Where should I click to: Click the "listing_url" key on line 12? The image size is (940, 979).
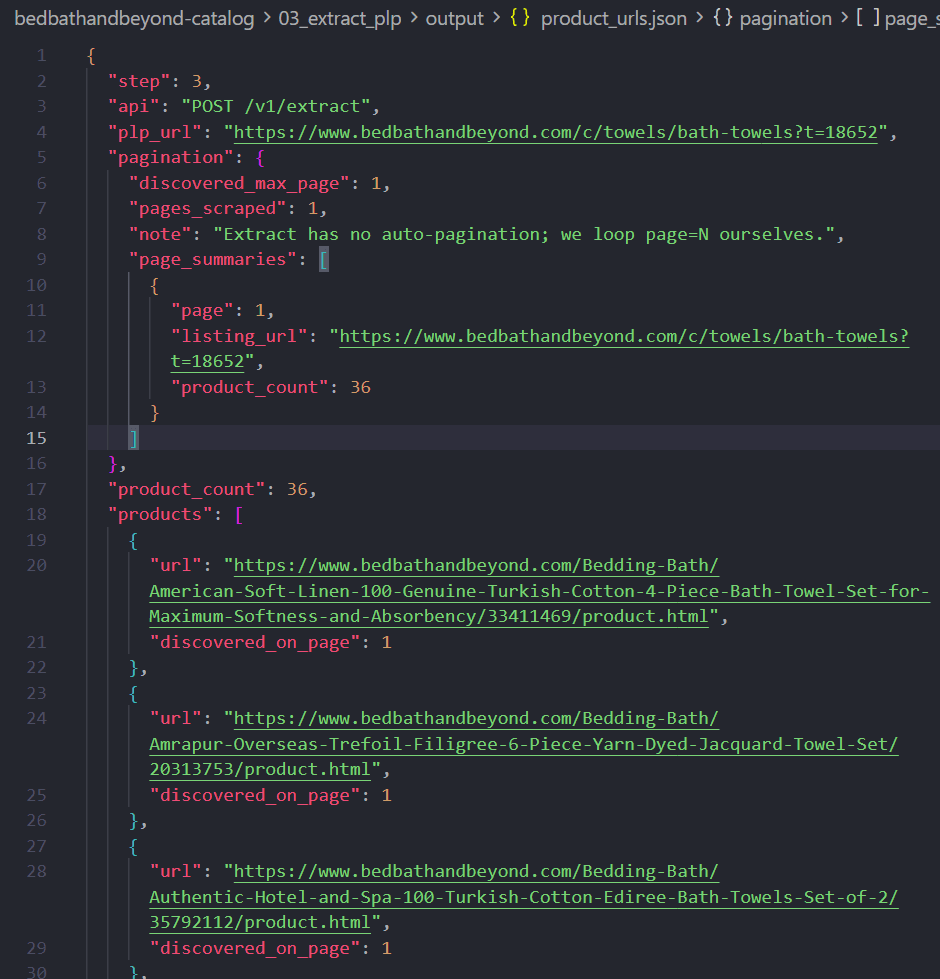239,337
